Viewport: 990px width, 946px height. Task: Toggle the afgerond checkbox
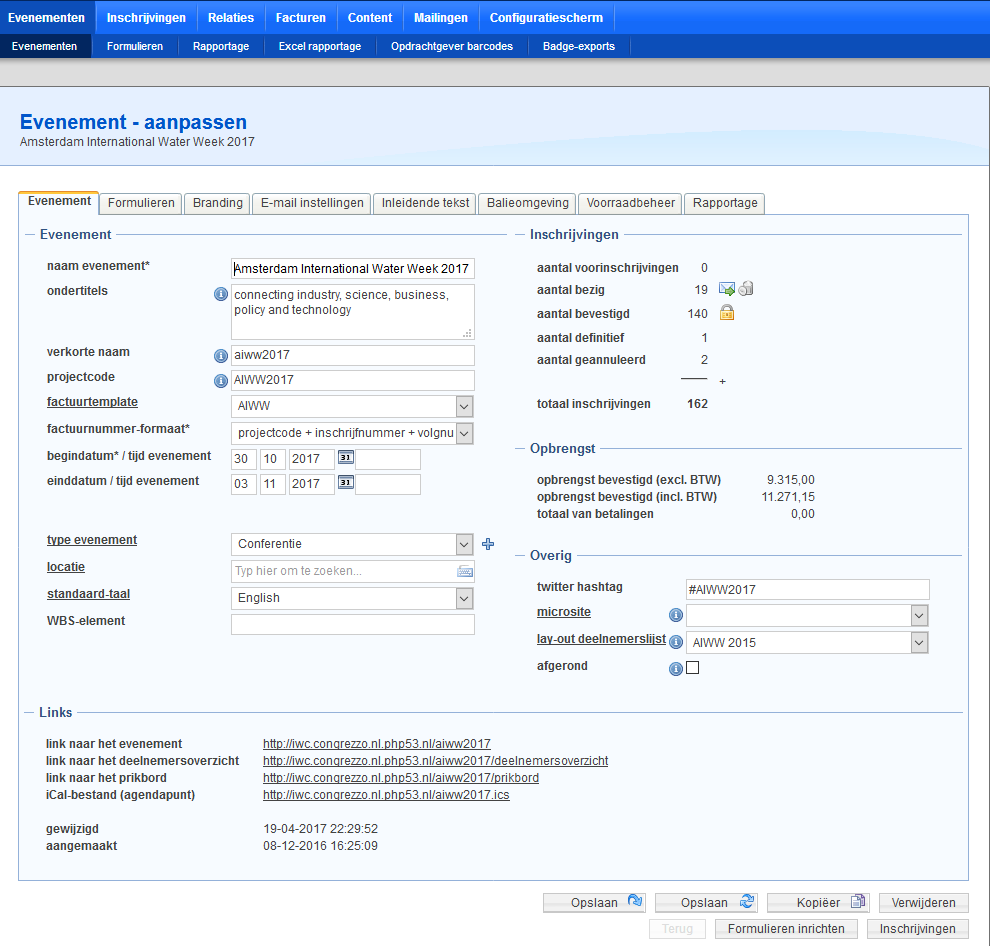693,668
